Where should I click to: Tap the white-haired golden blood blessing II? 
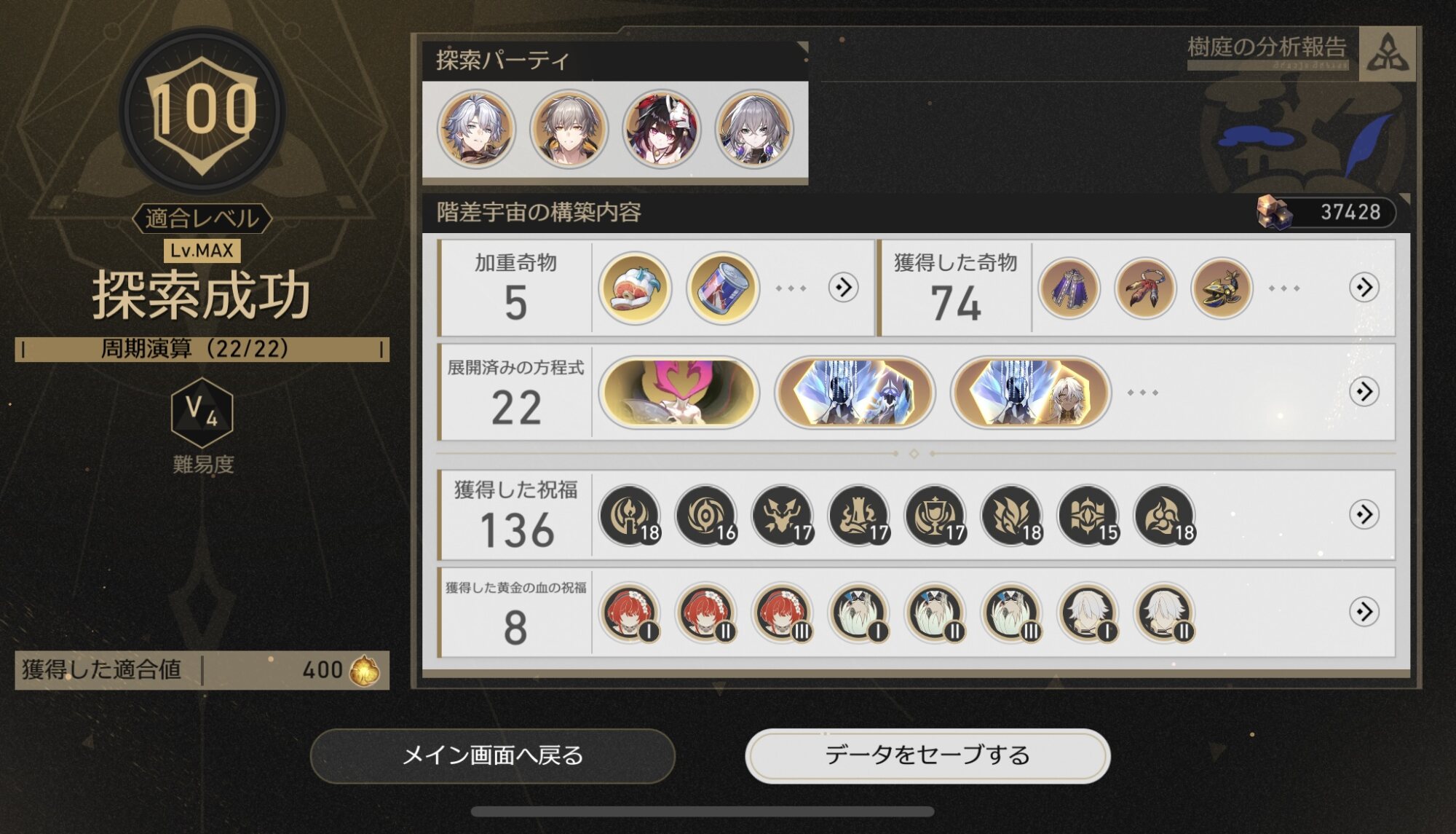point(1164,613)
